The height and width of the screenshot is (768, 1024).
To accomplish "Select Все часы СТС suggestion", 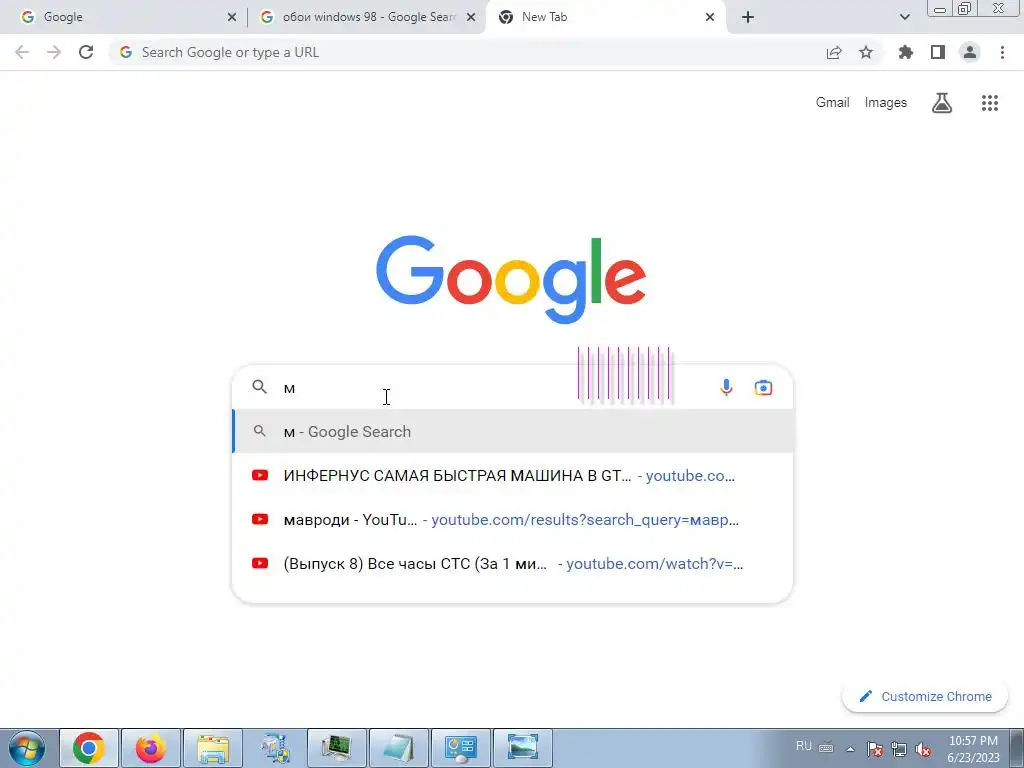I will (x=513, y=564).
